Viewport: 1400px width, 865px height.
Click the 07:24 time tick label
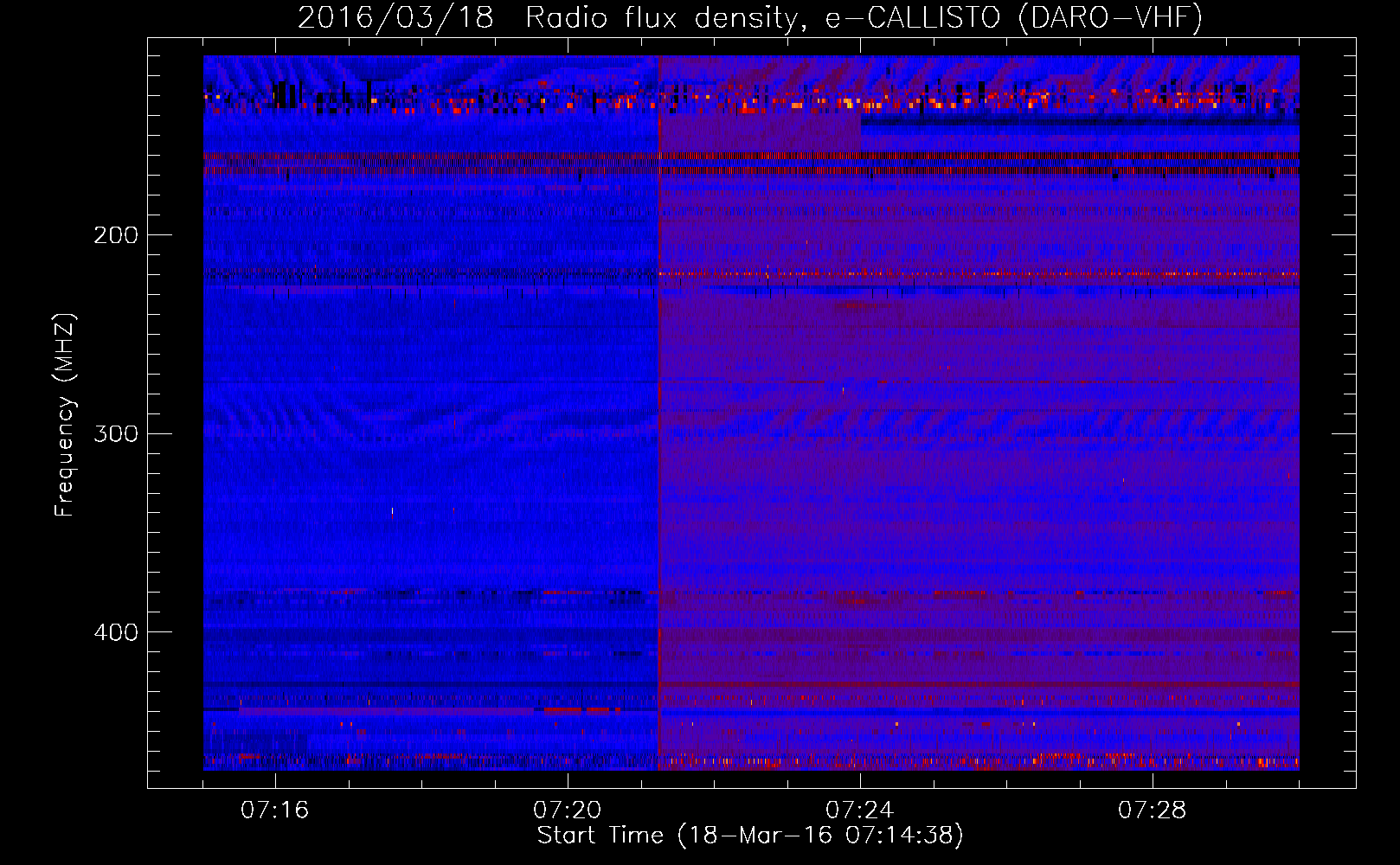click(x=859, y=811)
